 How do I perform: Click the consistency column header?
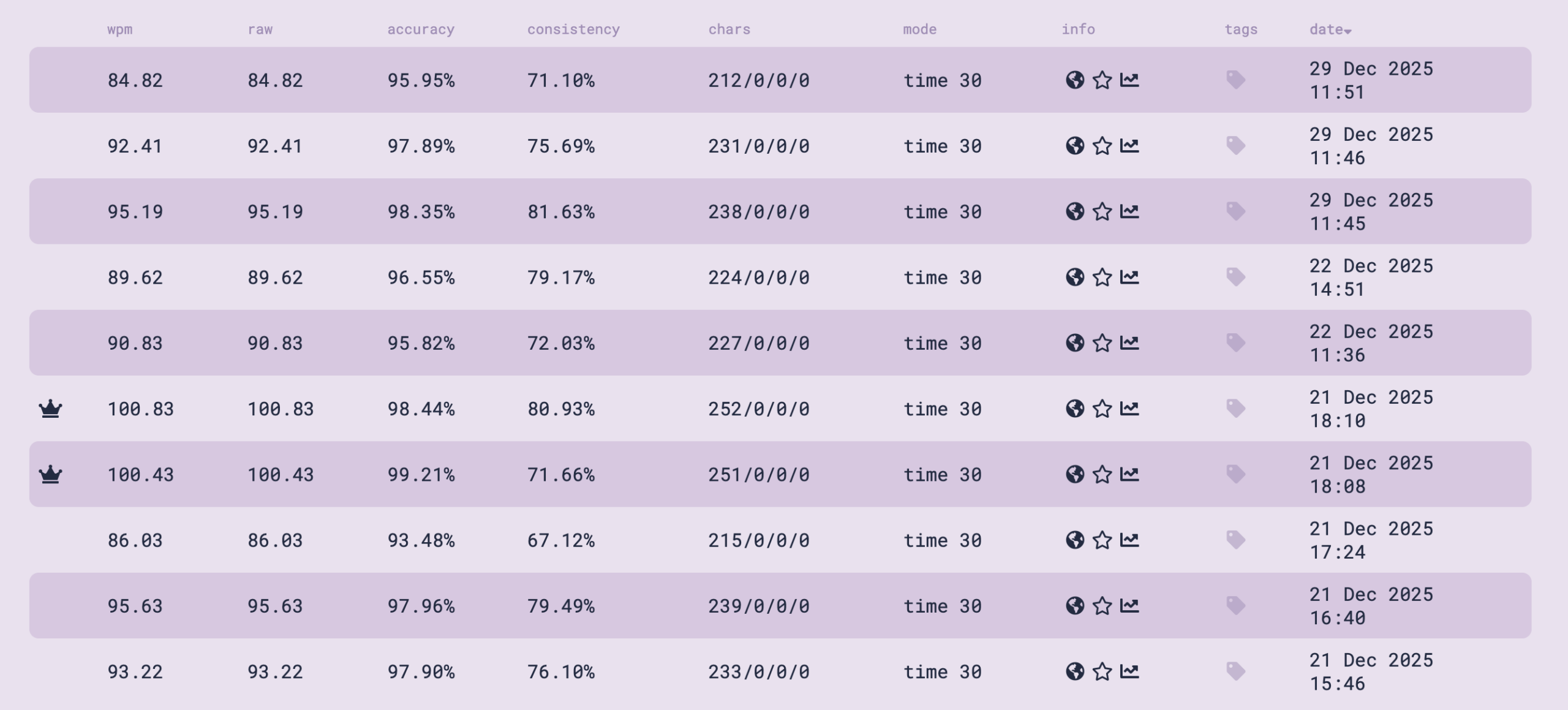(573, 29)
